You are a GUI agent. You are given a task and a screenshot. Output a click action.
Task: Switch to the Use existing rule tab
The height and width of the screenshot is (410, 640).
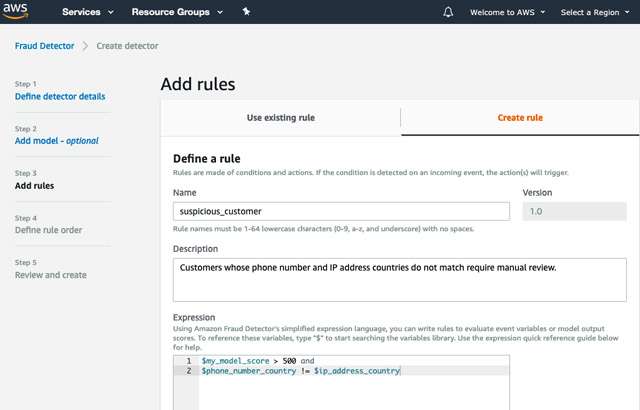[280, 118]
